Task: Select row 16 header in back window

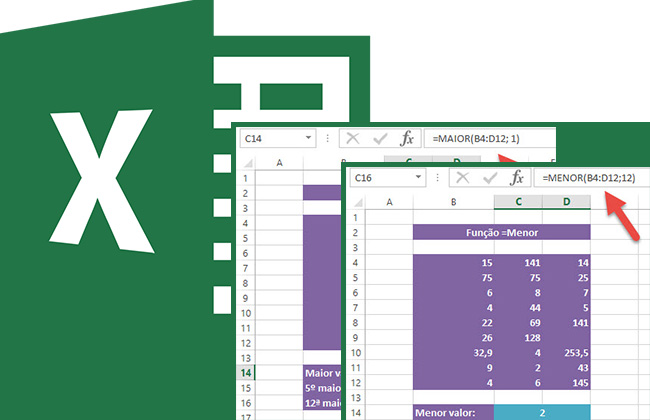Action: pyautogui.click(x=246, y=403)
